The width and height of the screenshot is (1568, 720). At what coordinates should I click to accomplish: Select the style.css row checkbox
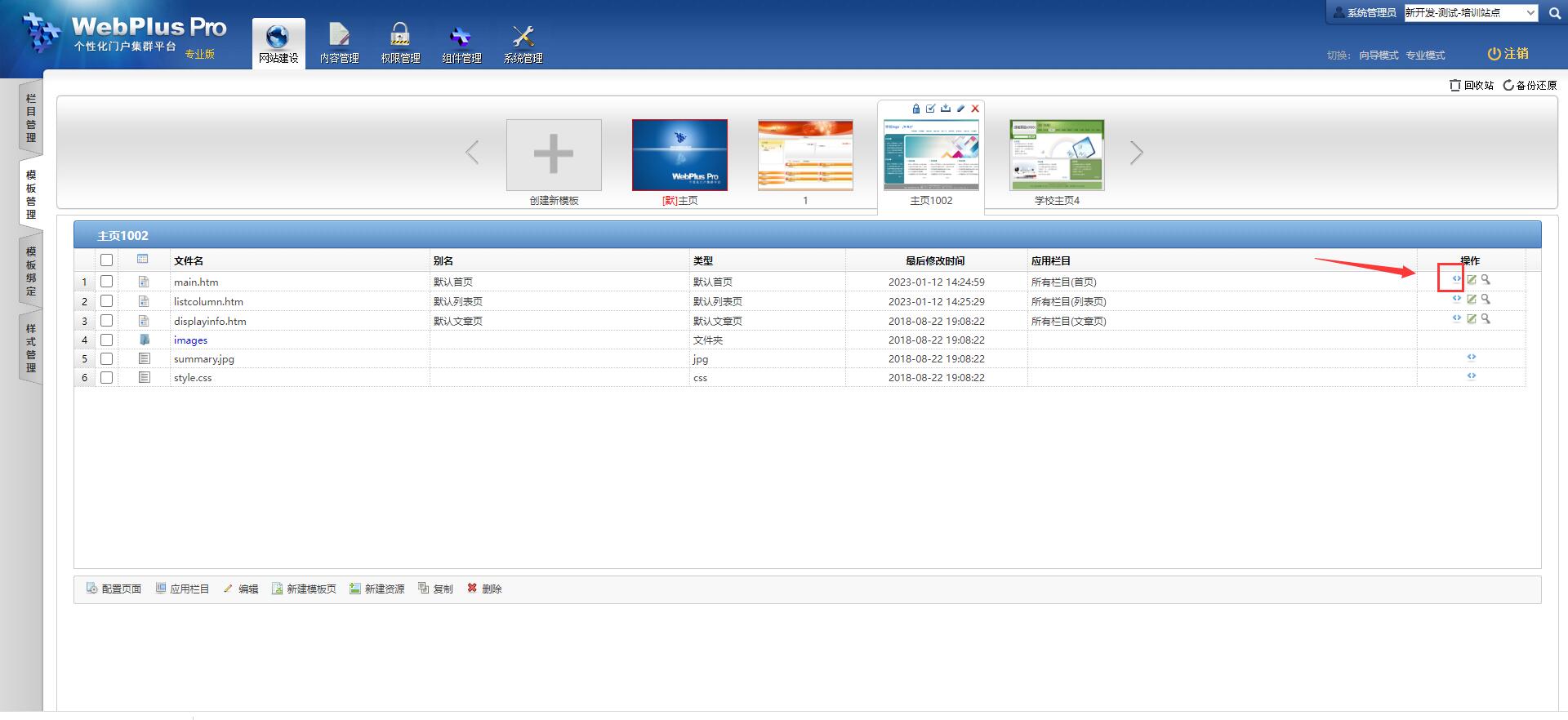(106, 378)
